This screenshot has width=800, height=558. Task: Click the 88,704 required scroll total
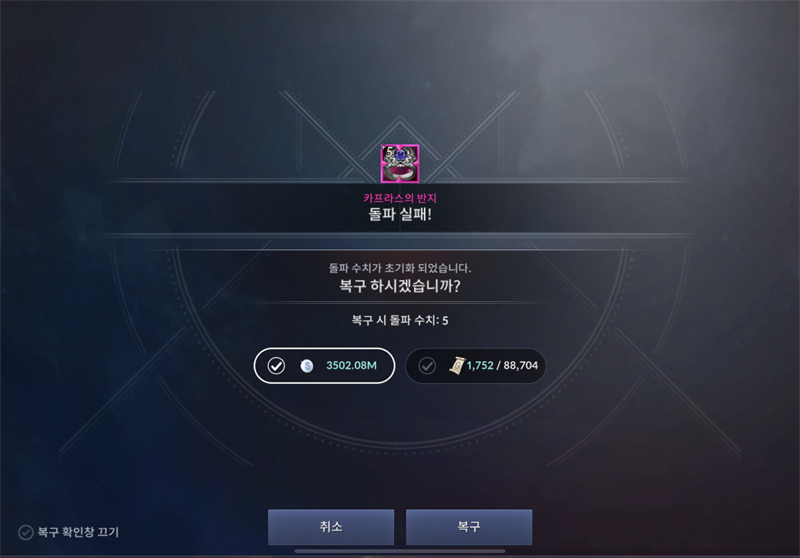pyautogui.click(x=521, y=366)
